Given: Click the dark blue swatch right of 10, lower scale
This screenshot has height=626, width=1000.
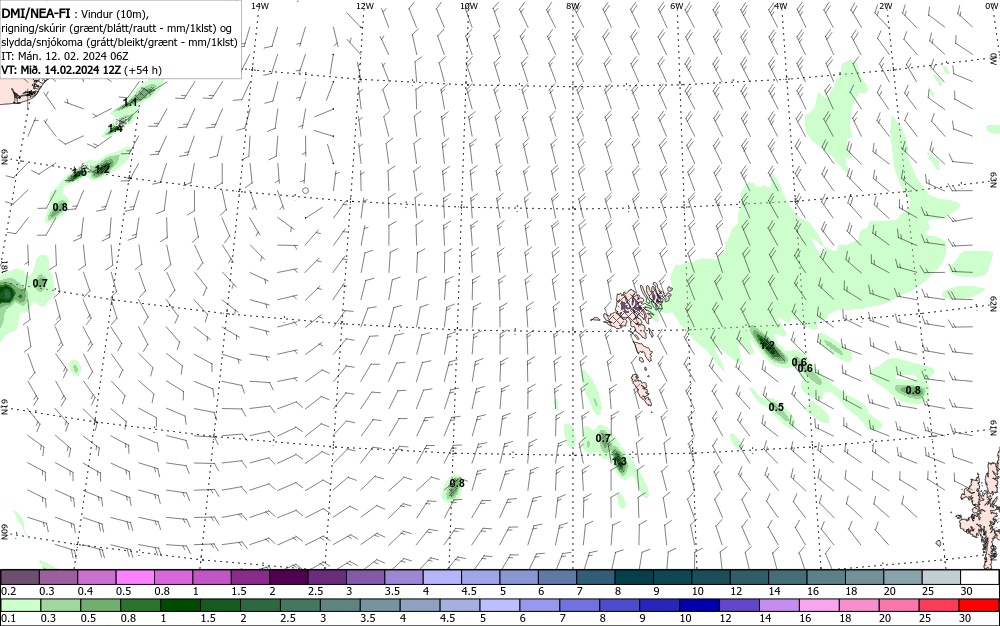Looking at the screenshot, I should (x=699, y=605).
